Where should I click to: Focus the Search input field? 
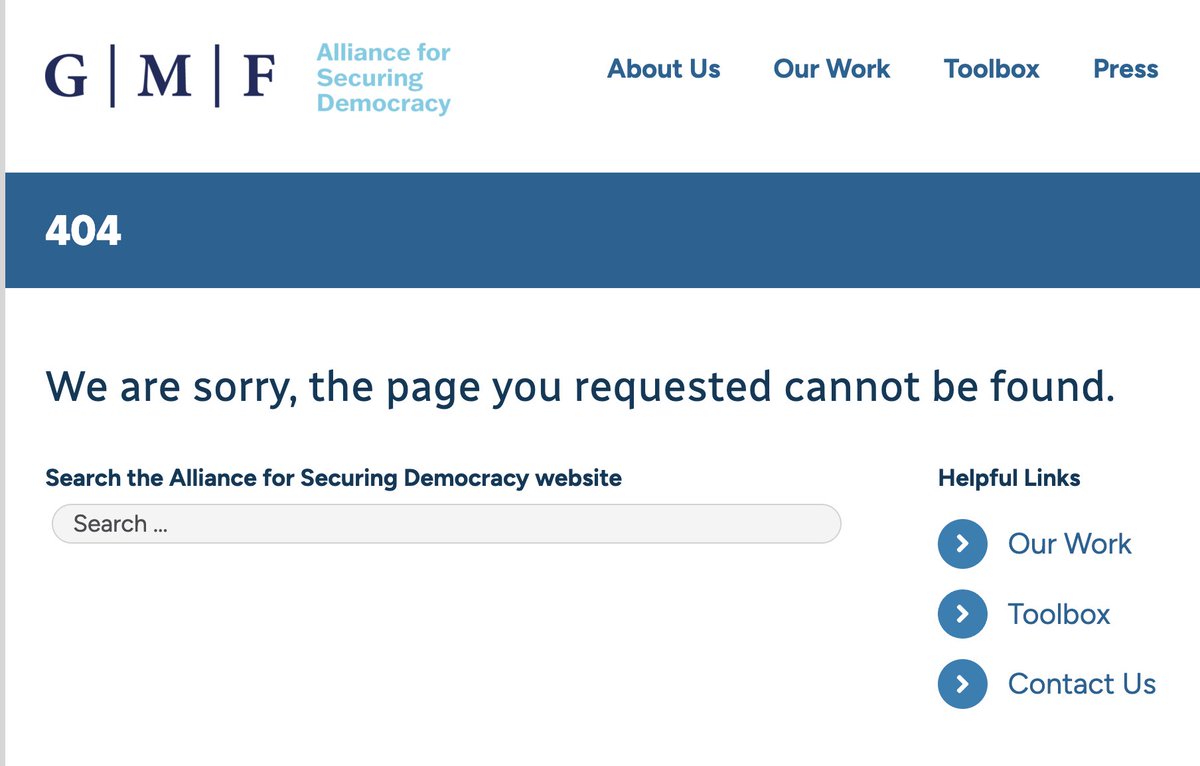446,524
